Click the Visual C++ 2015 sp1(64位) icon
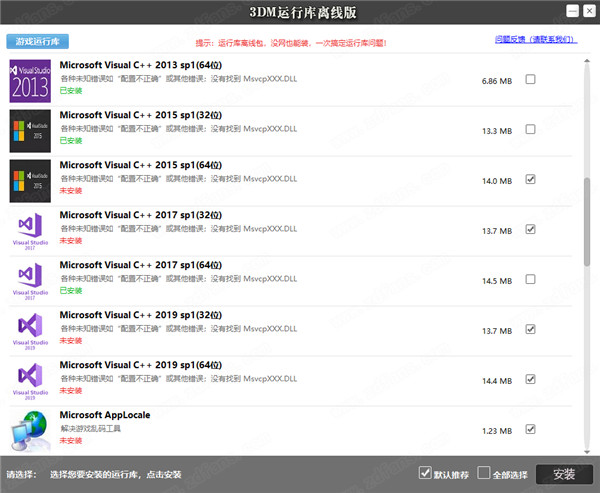This screenshot has height=493, width=600. [x=30, y=180]
